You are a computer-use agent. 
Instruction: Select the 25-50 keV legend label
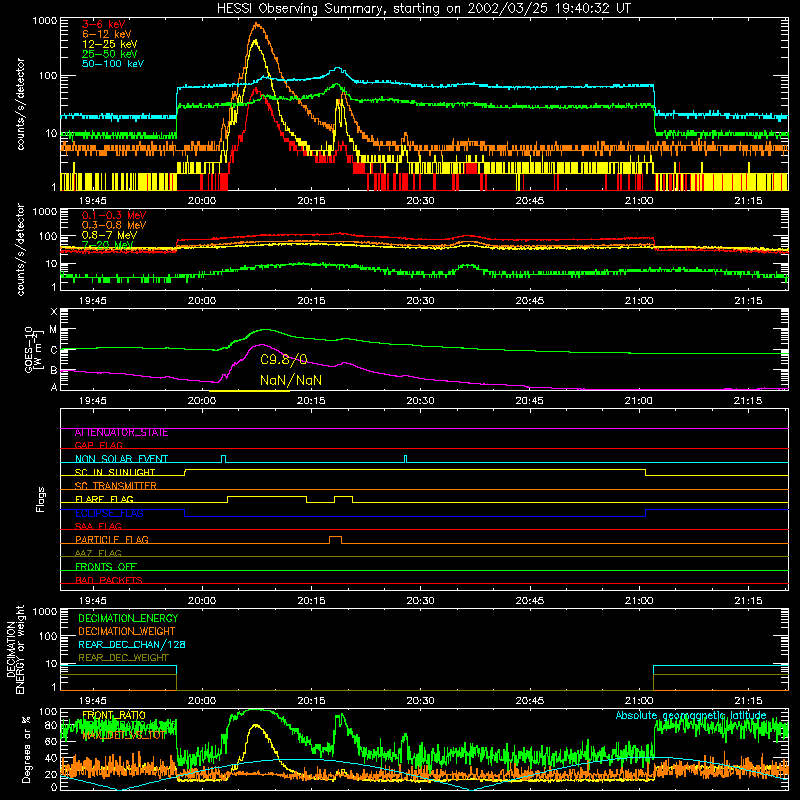(x=110, y=54)
